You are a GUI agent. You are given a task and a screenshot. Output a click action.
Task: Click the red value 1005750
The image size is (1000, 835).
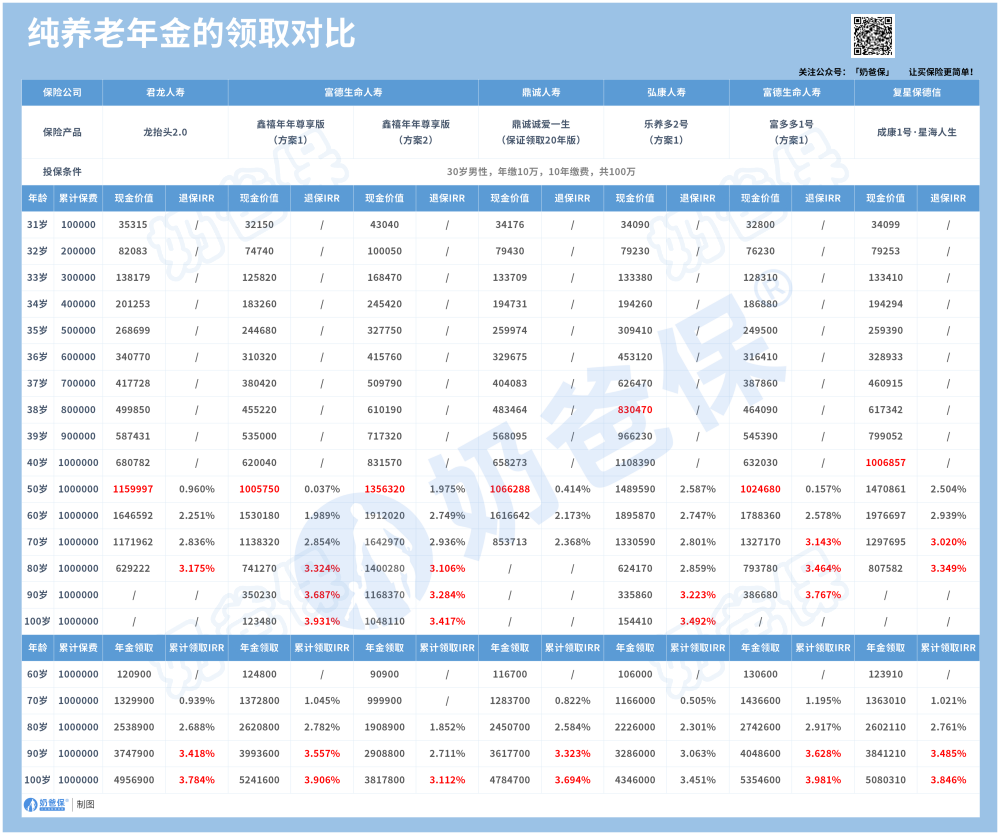(x=259, y=489)
